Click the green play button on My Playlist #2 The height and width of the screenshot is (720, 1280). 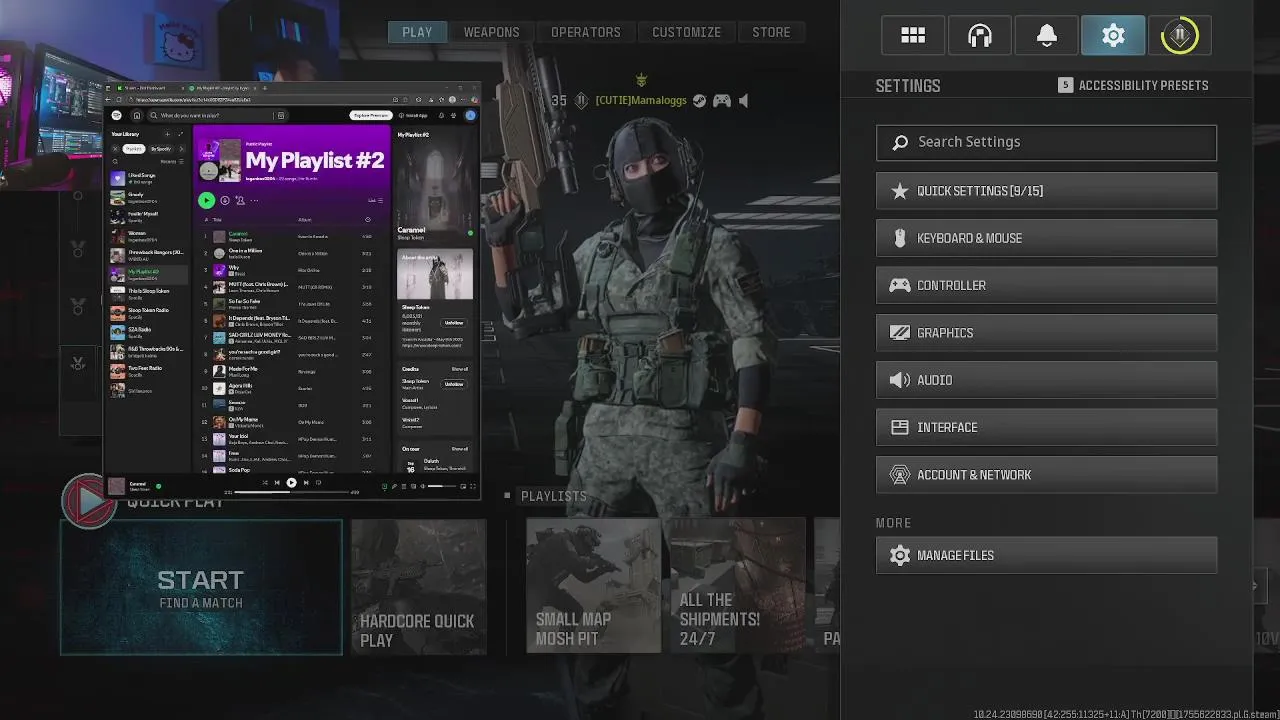click(x=207, y=200)
